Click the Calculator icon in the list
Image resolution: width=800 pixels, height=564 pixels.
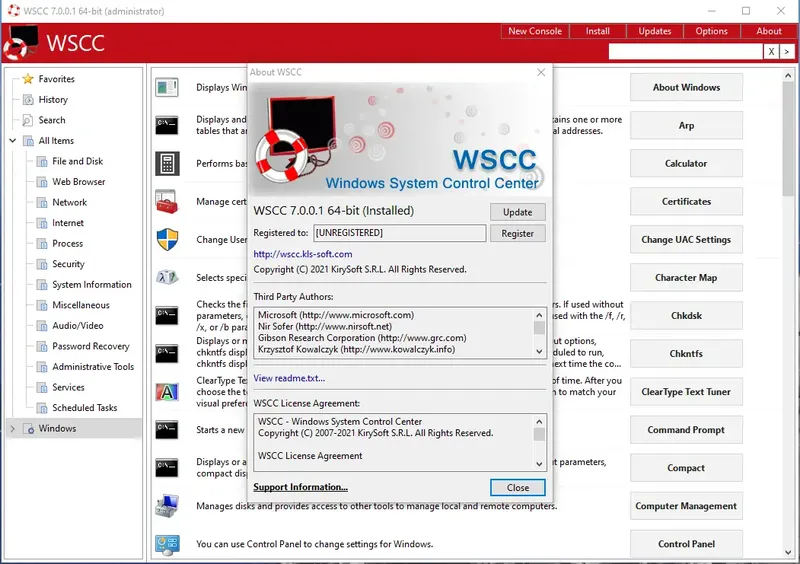(x=167, y=163)
